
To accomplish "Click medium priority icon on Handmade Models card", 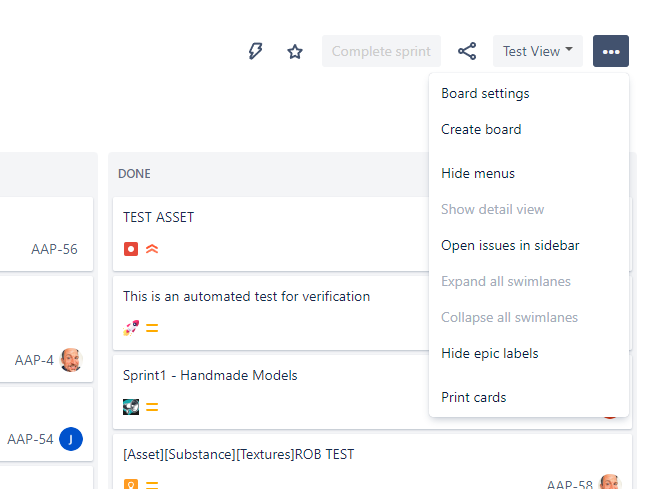I will pos(152,407).
